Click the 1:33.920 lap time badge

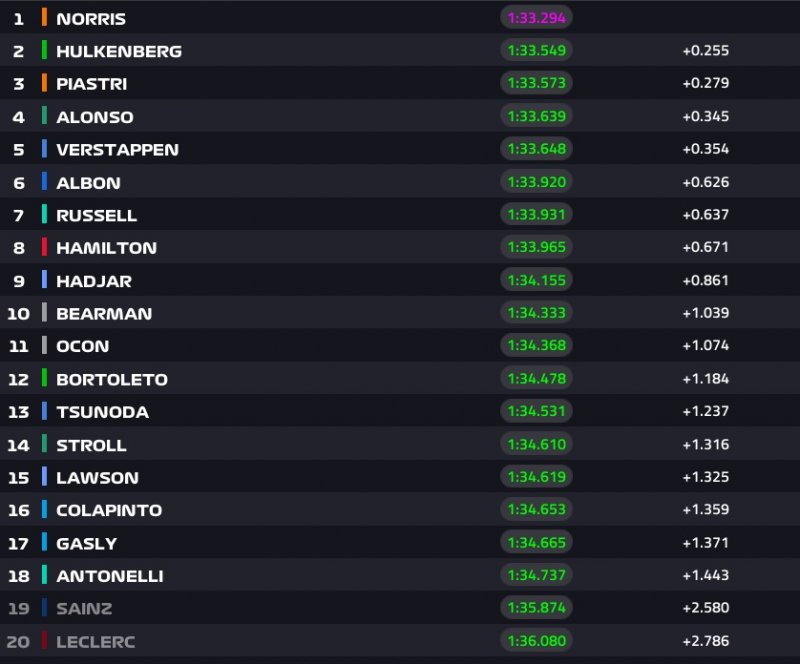tap(537, 182)
